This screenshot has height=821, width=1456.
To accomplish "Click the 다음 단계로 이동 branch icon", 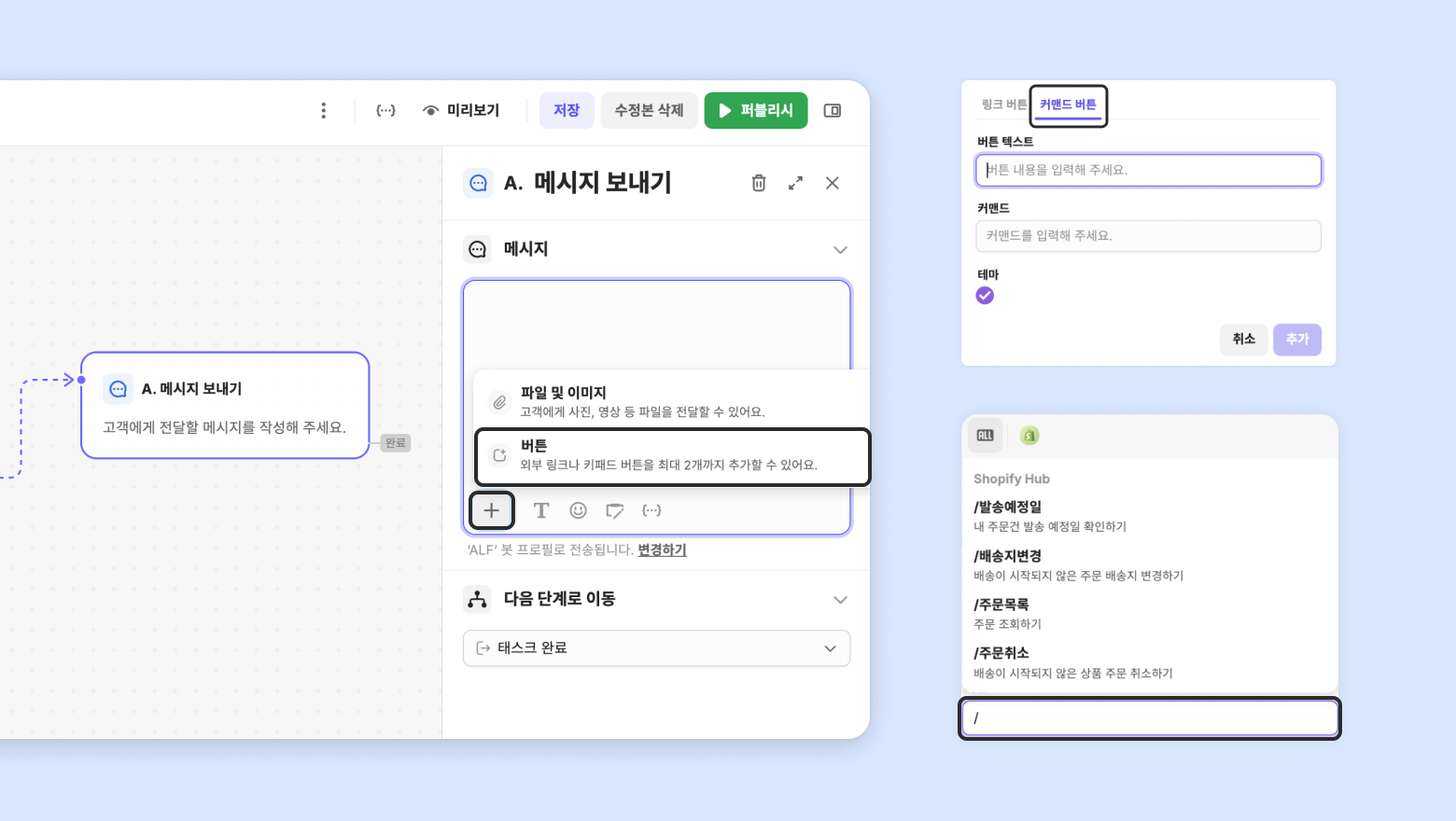I will pos(478,600).
